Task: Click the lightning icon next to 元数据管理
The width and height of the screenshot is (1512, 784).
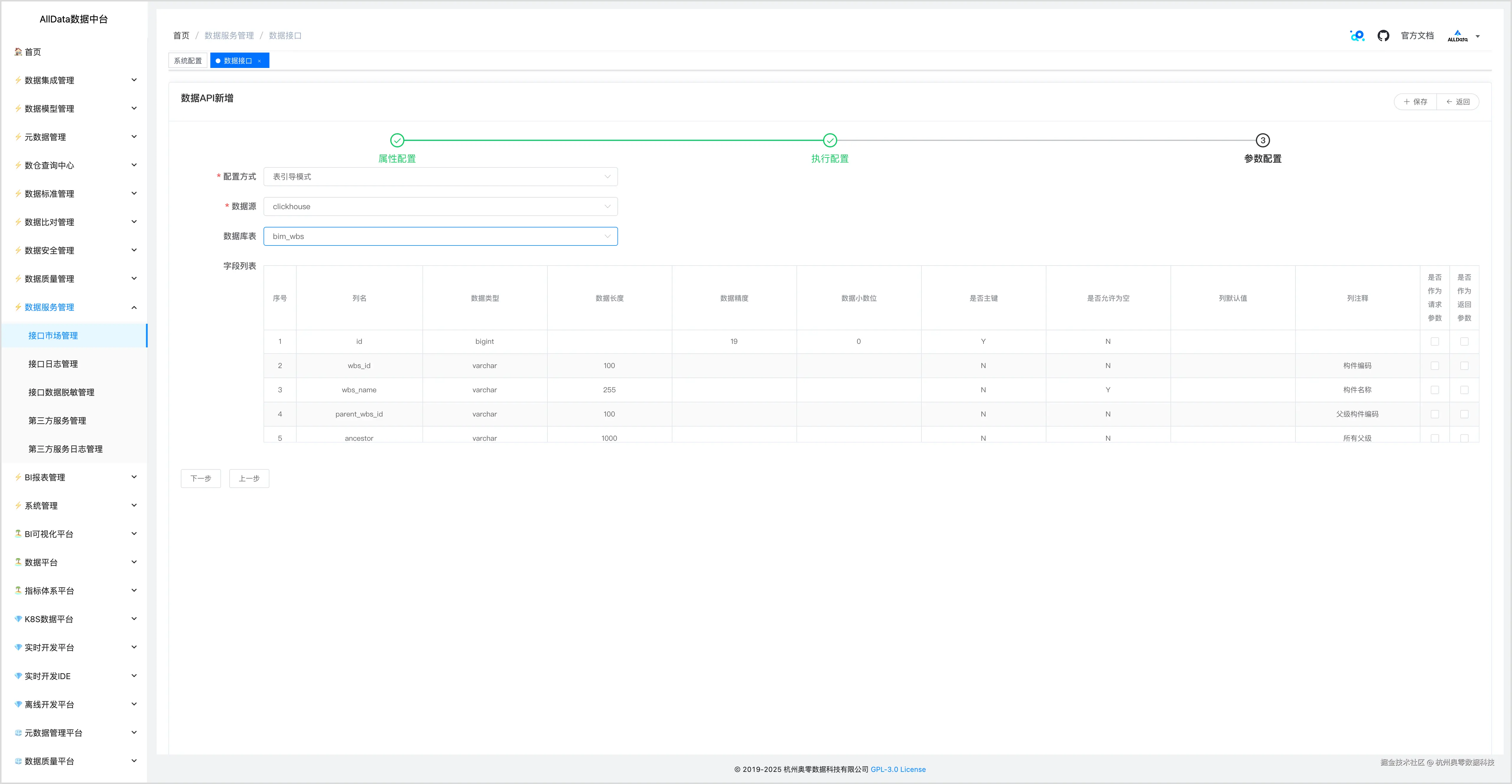Action: pyautogui.click(x=18, y=137)
